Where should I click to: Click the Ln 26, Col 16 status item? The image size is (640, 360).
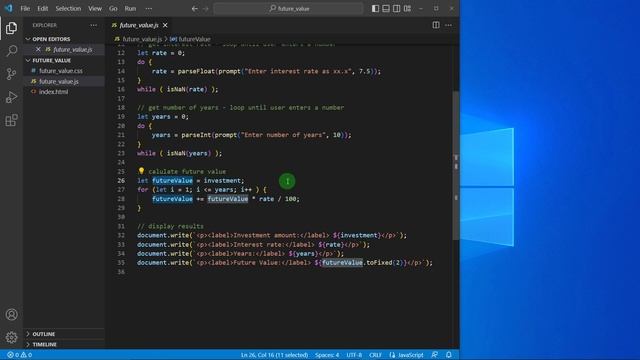[274, 355]
